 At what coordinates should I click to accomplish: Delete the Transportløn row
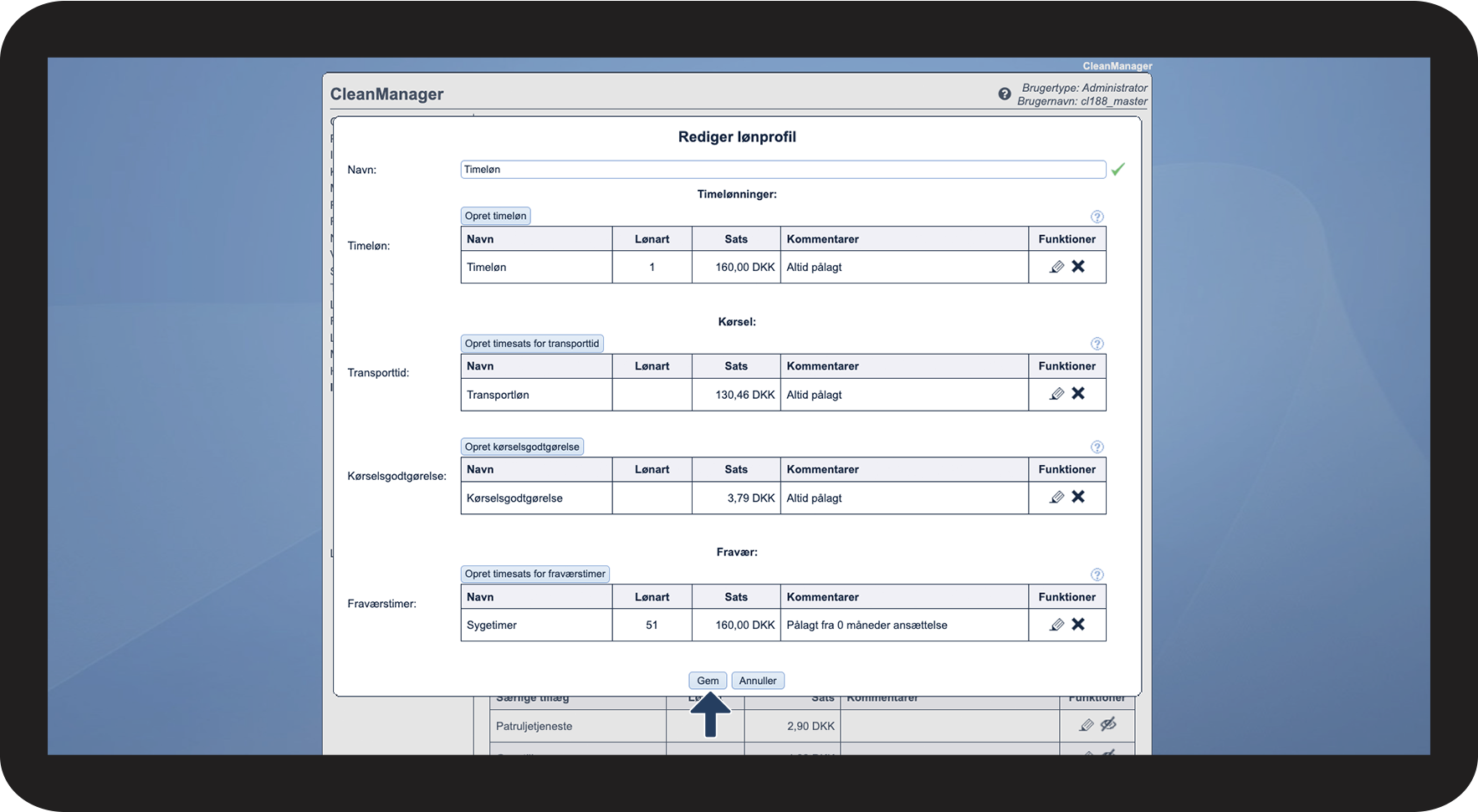coord(1078,393)
